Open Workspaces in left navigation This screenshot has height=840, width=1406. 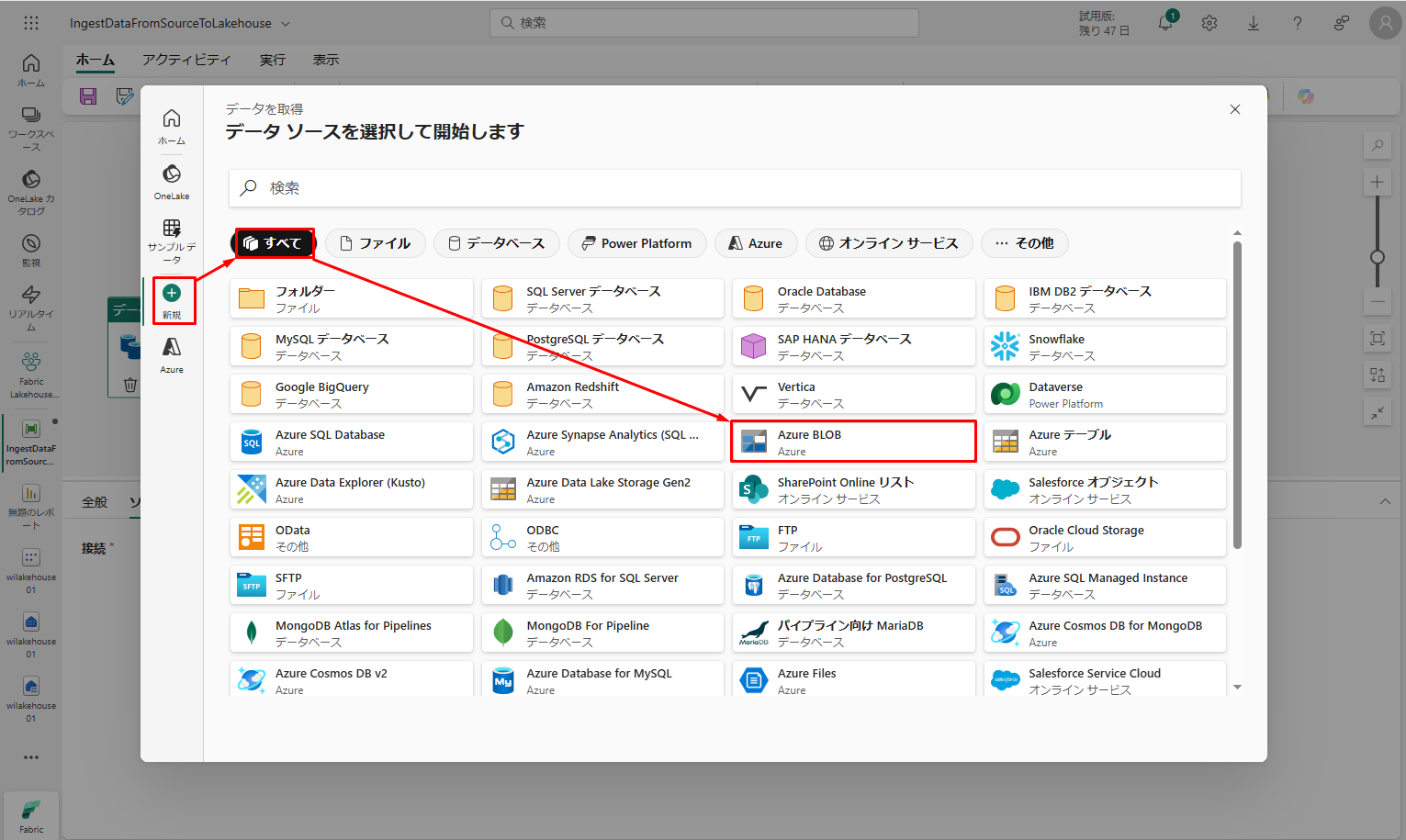point(31,129)
